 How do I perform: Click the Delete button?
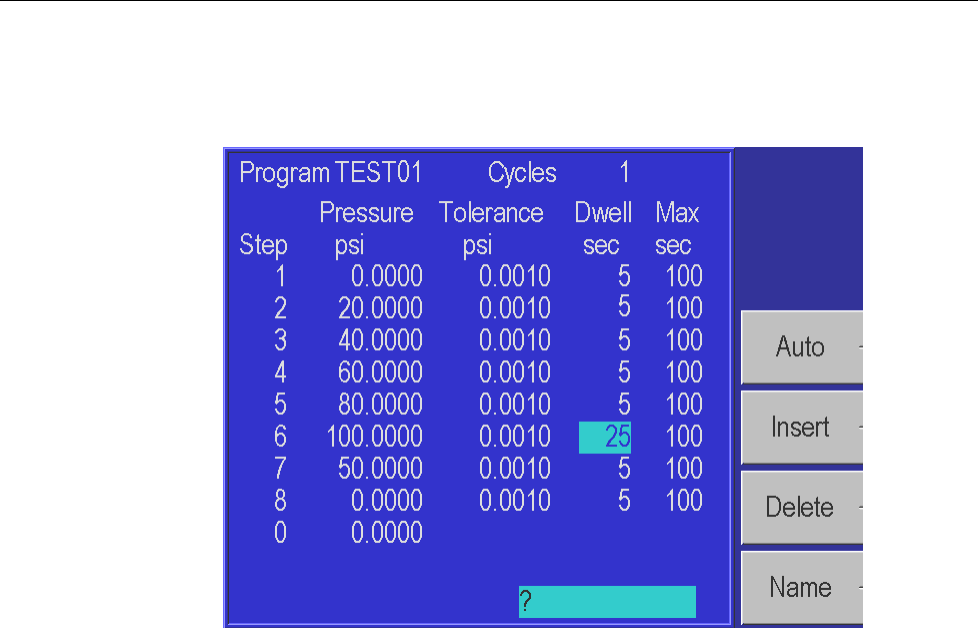point(802,508)
